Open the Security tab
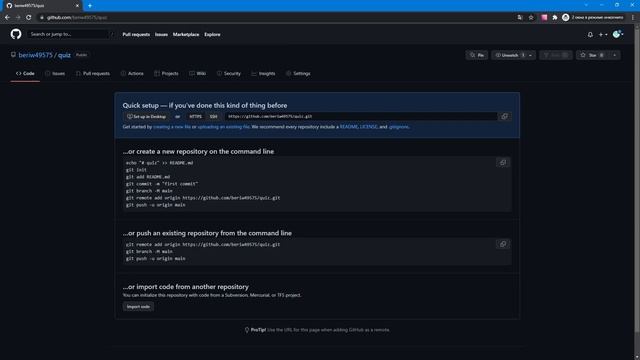 point(229,73)
